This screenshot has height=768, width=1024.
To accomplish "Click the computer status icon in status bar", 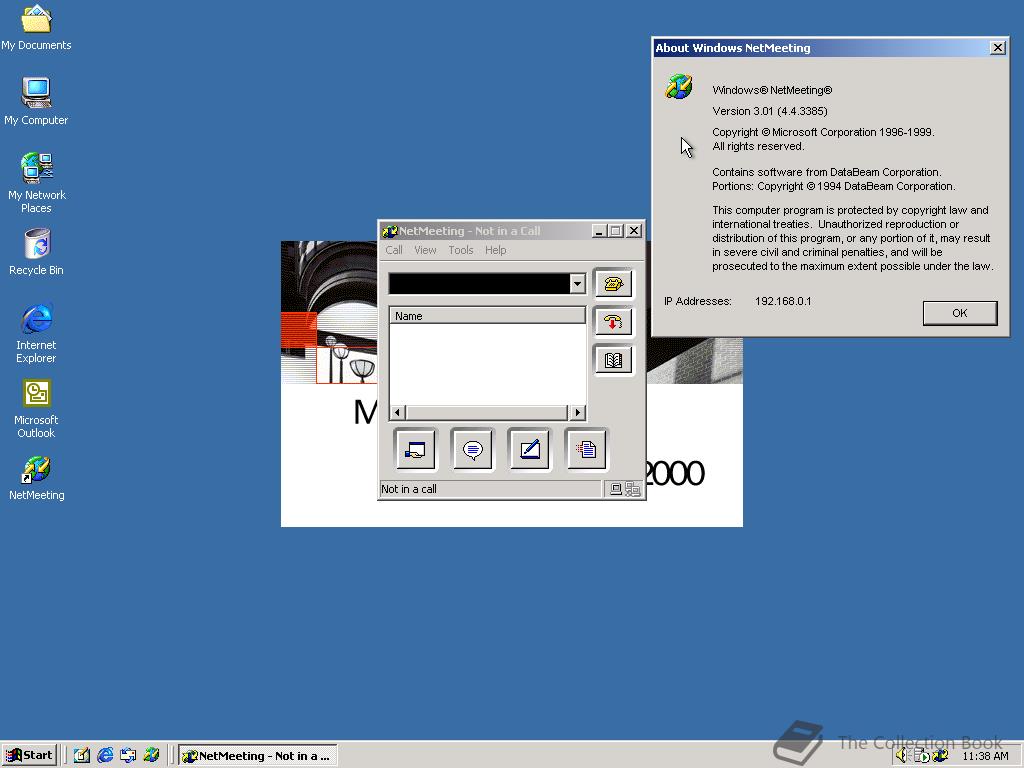I will click(x=615, y=489).
